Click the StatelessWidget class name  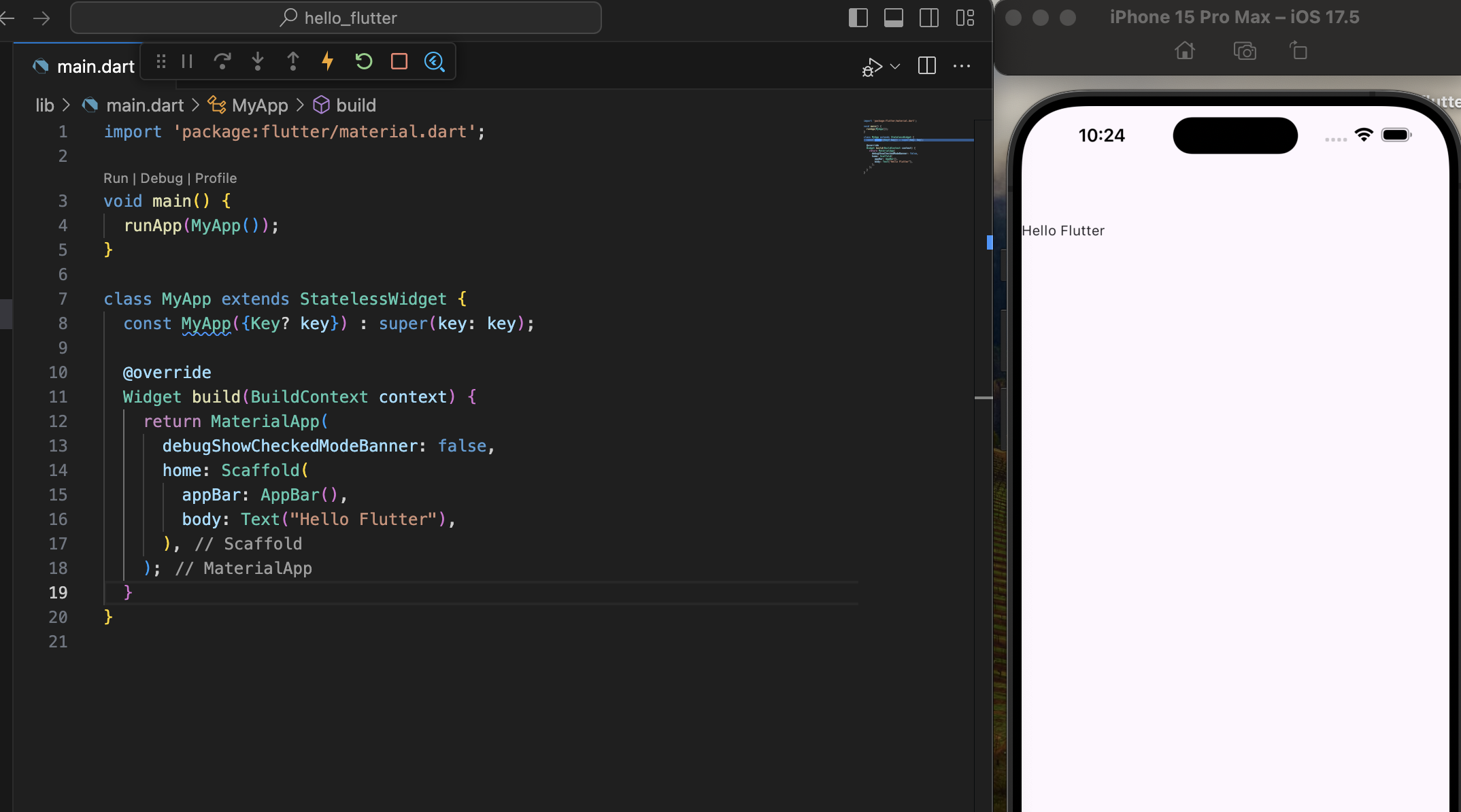point(373,299)
